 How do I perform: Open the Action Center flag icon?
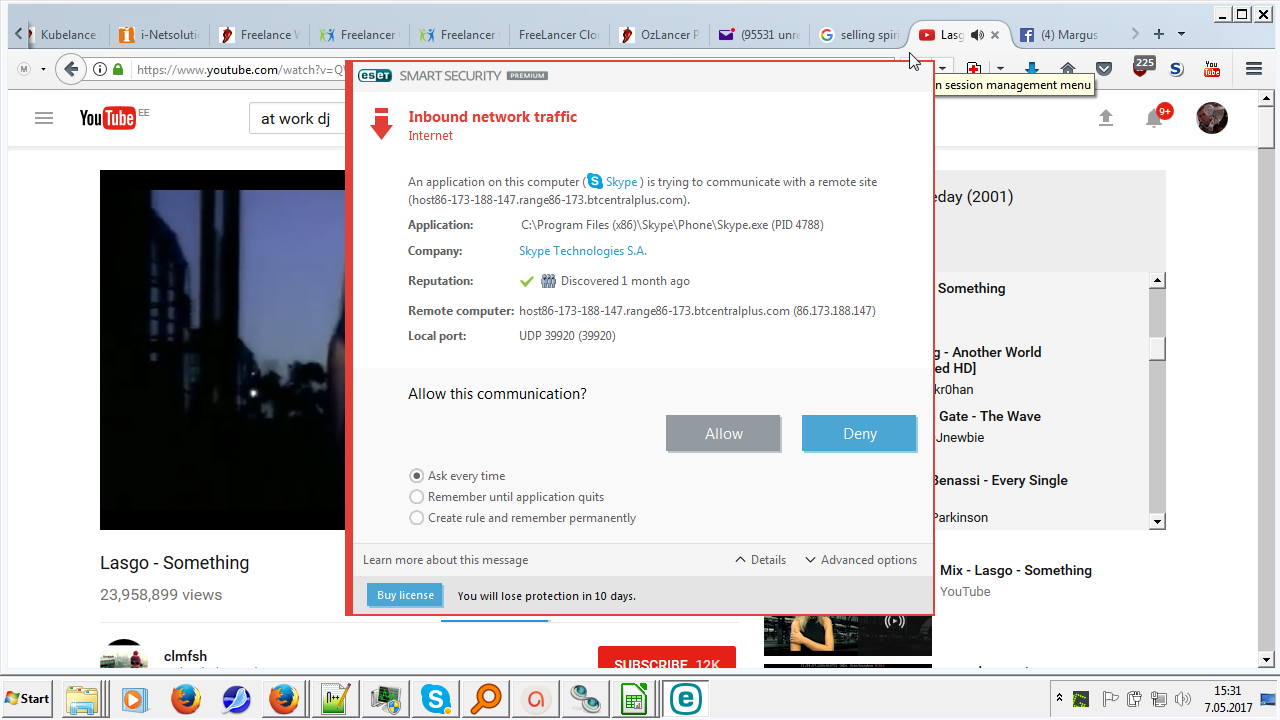[1109, 698]
